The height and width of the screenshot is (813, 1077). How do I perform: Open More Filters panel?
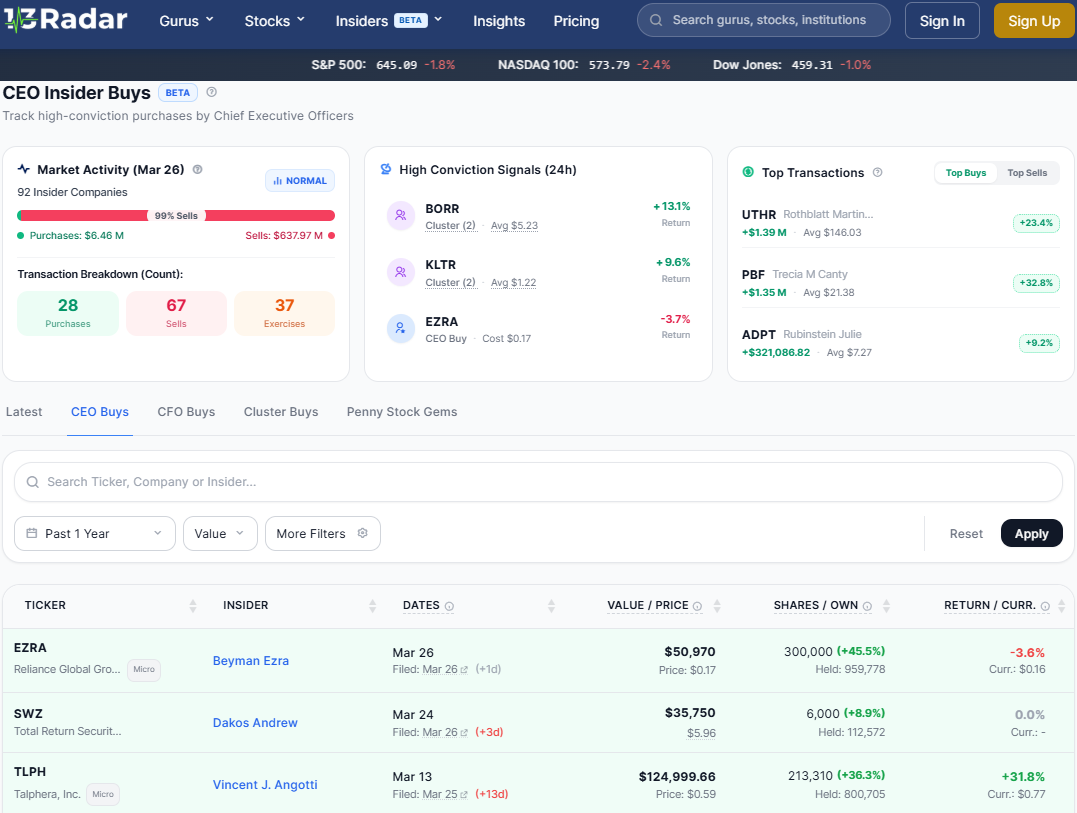click(323, 534)
